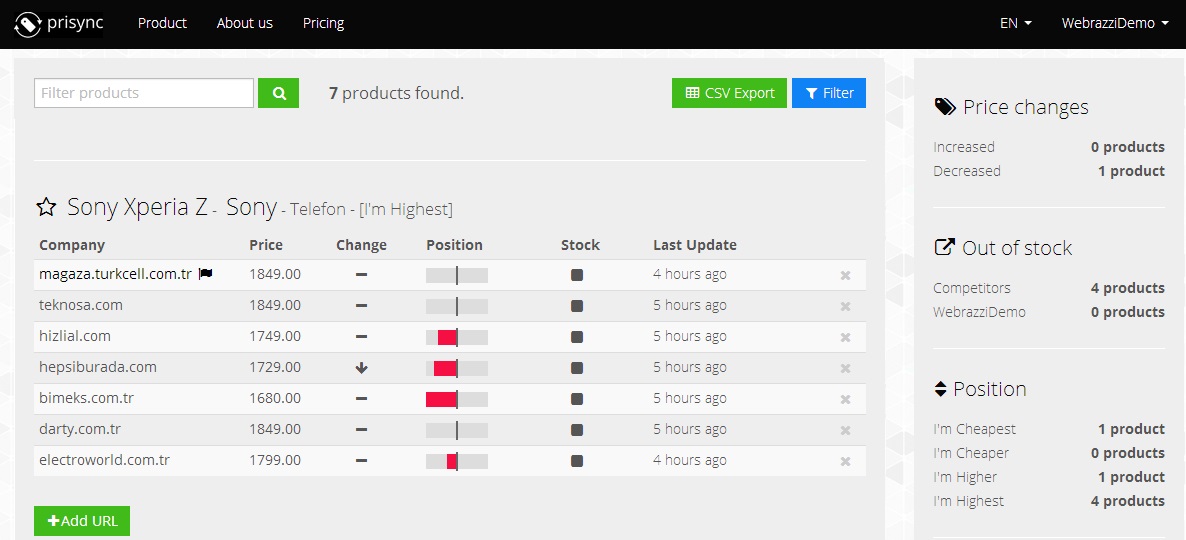1186x540 pixels.
Task: Click the position bar for bimeks.com.tr
Action: point(456,399)
